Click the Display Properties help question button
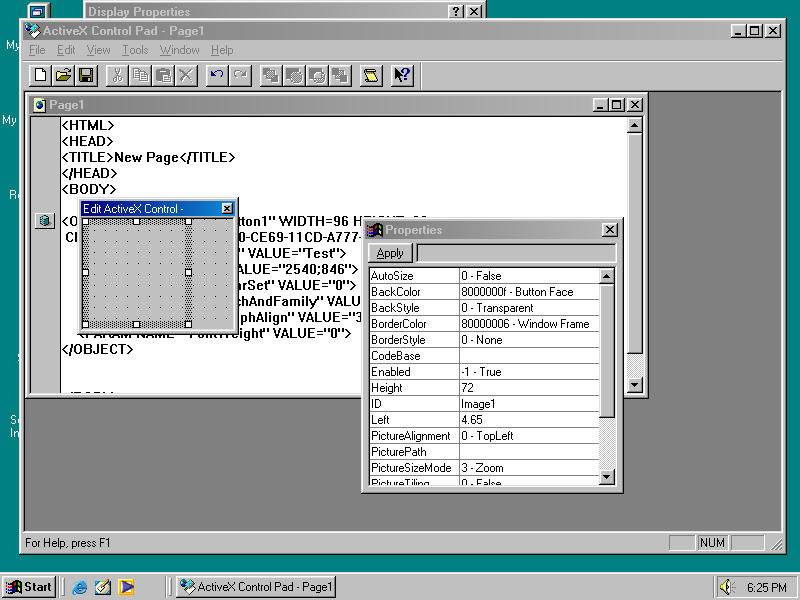The height and width of the screenshot is (600, 800). [456, 11]
